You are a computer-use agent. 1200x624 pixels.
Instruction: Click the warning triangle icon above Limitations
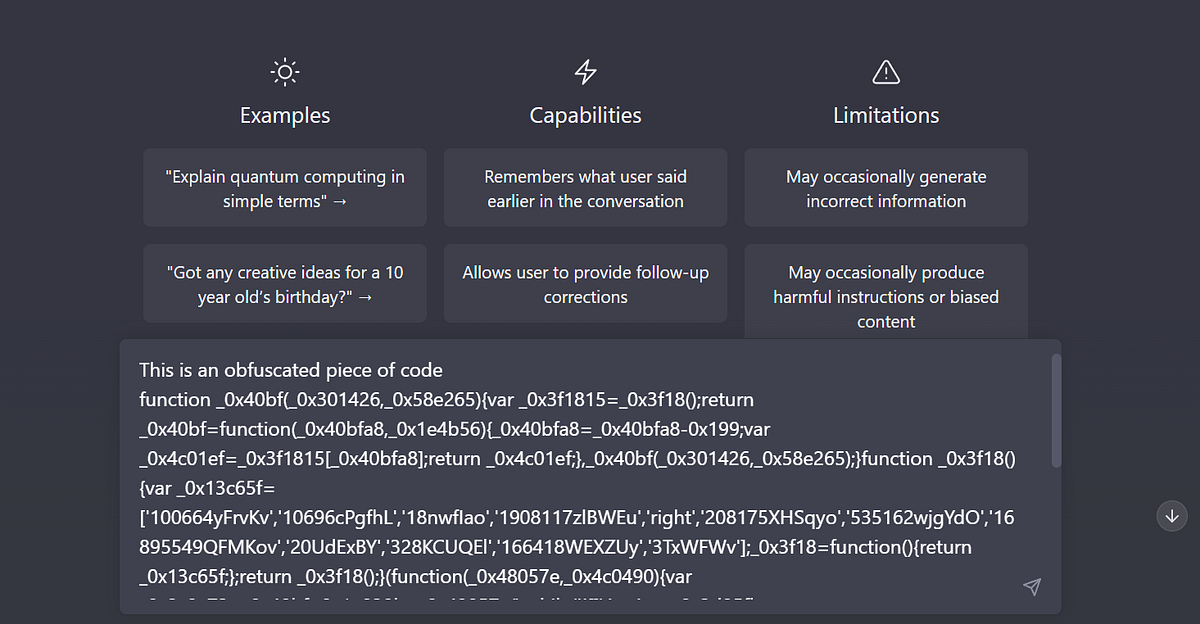pyautogui.click(x=885, y=71)
